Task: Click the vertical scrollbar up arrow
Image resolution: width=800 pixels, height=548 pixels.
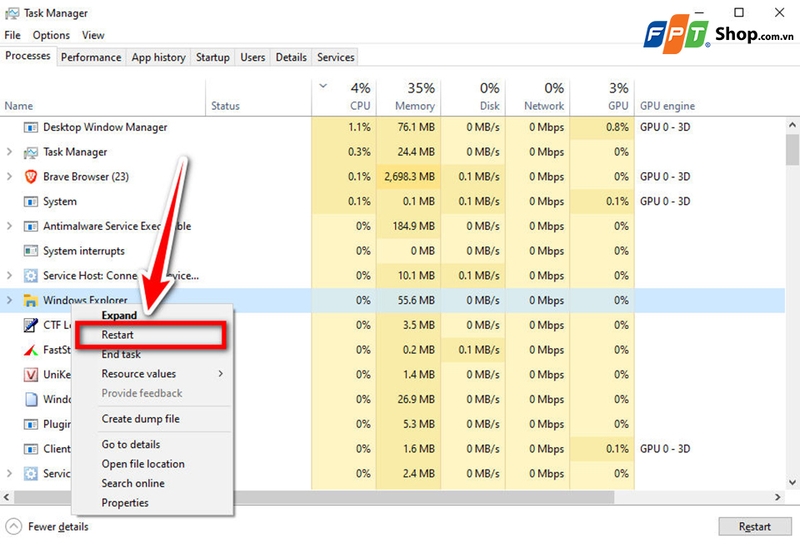Action: click(792, 124)
